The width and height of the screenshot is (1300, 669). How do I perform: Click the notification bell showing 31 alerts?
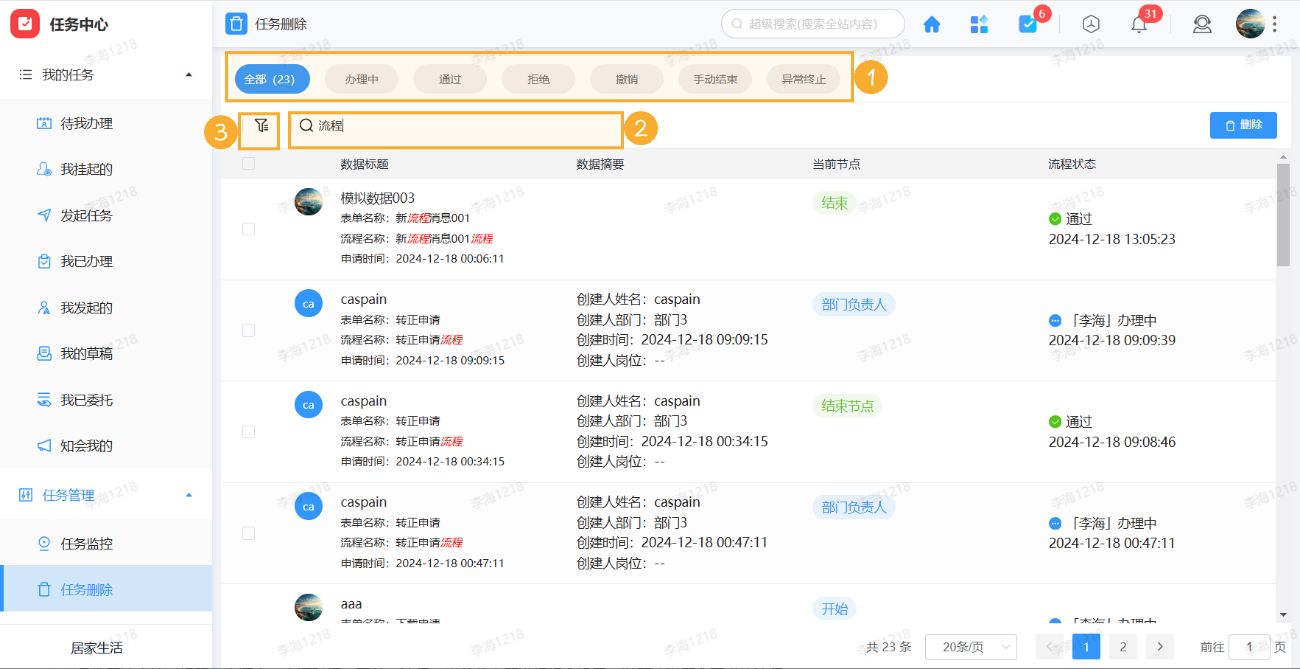point(1138,23)
